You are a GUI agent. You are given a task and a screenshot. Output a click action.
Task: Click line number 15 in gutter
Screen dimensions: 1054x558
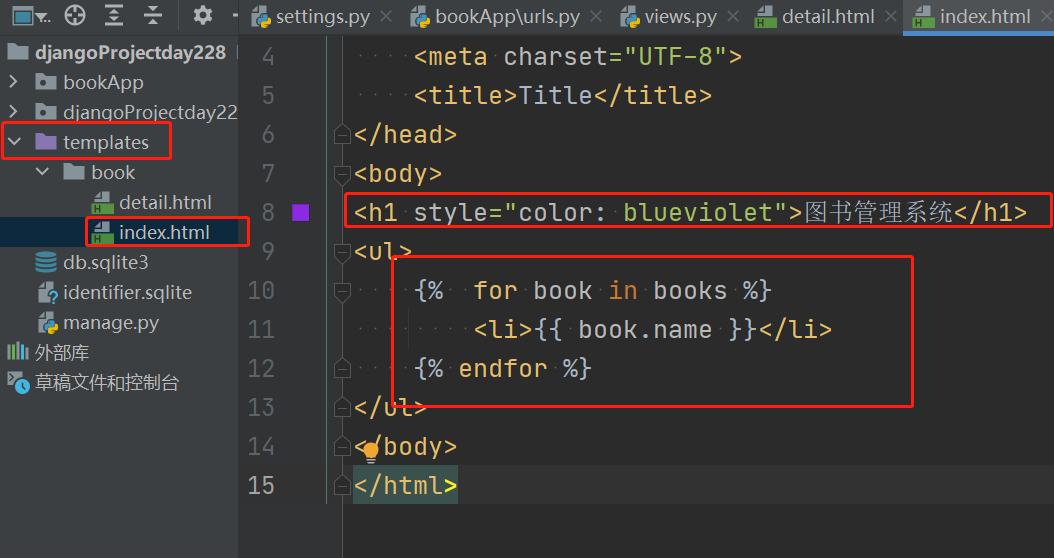tap(261, 485)
